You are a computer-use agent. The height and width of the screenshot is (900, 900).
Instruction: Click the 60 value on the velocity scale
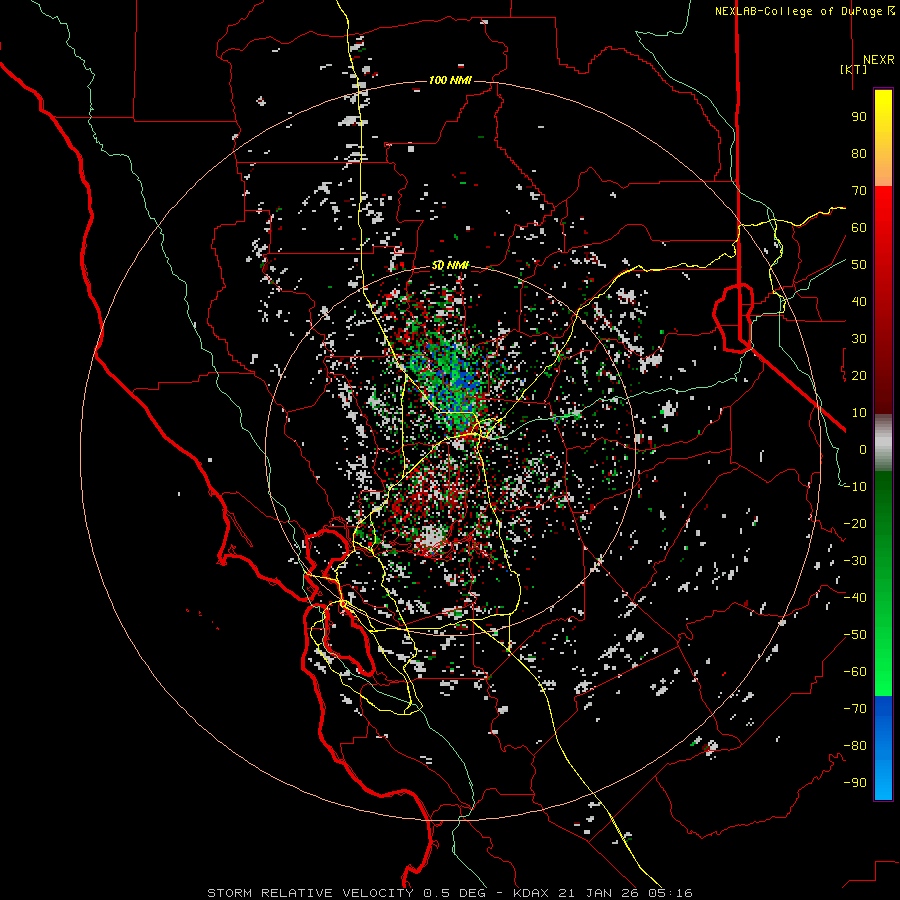[859, 228]
